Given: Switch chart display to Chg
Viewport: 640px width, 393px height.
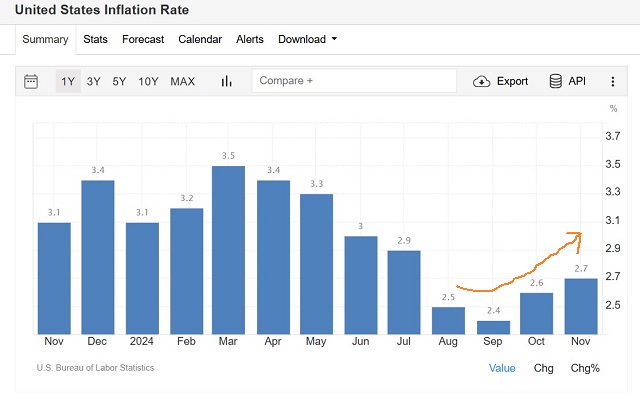Looking at the screenshot, I should [x=544, y=368].
